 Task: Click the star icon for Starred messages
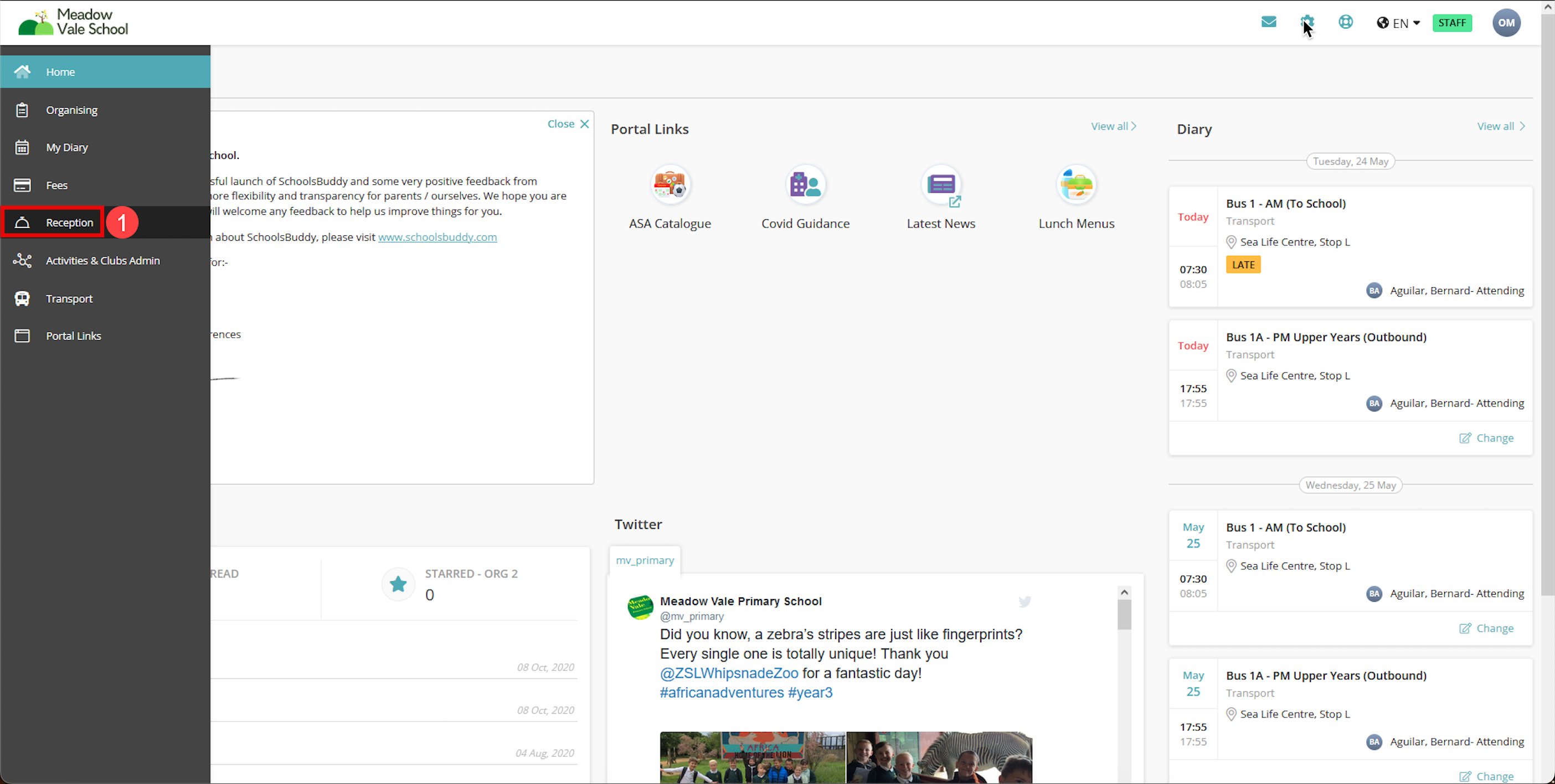tap(398, 584)
